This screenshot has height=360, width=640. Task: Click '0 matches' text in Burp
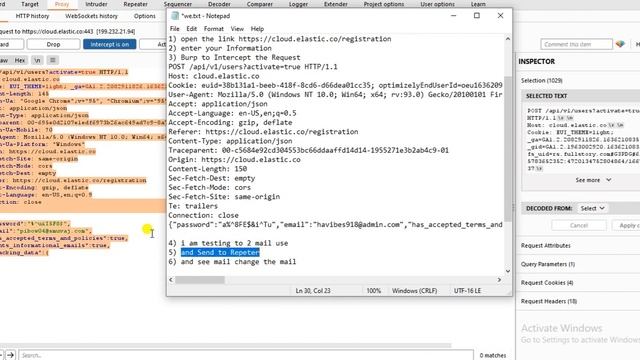click(x=493, y=356)
